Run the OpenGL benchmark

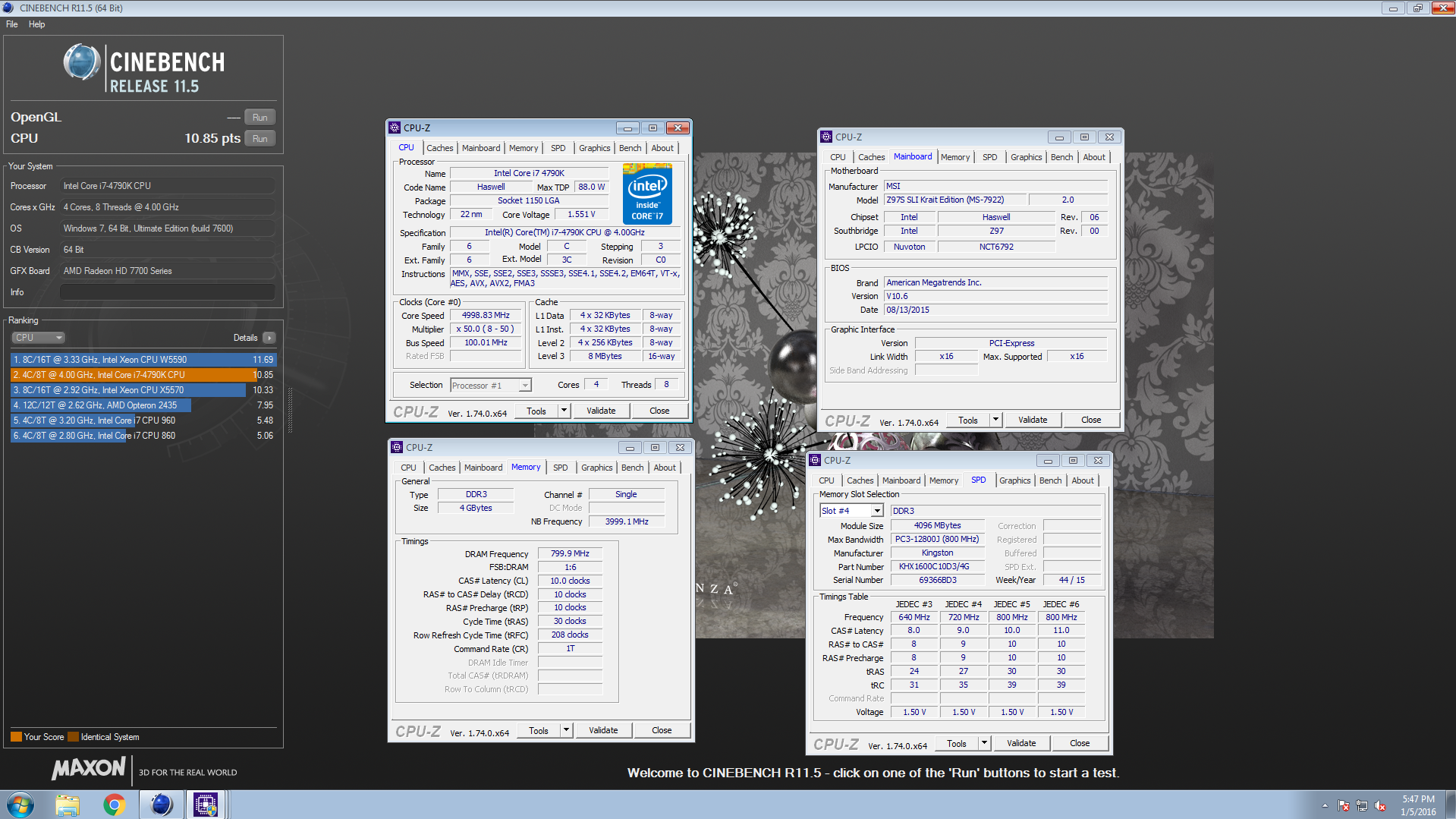pos(259,118)
